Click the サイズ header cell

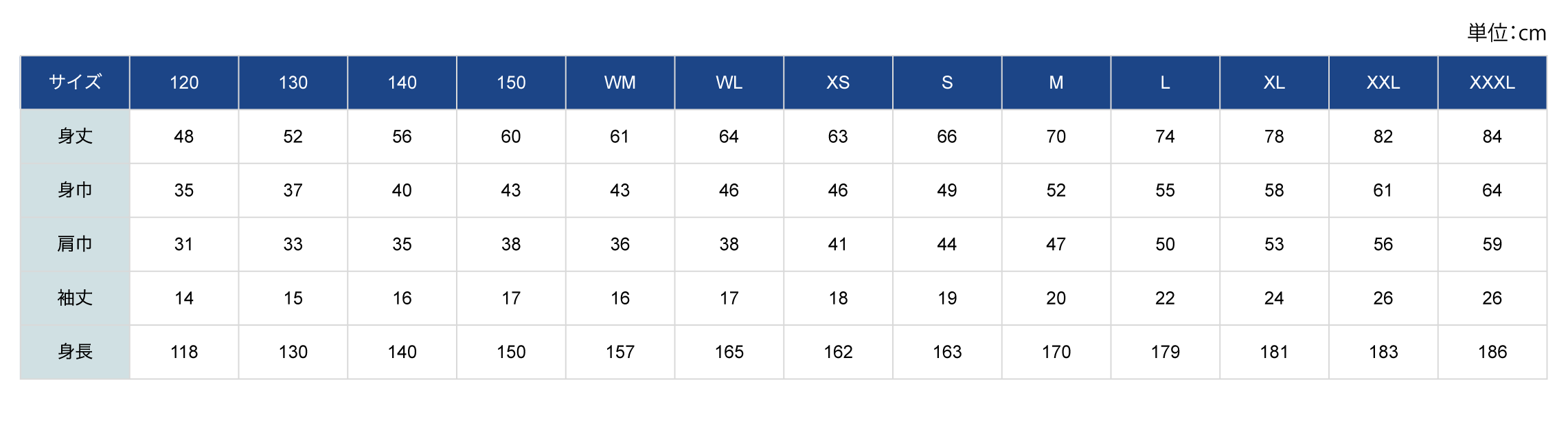click(75, 82)
